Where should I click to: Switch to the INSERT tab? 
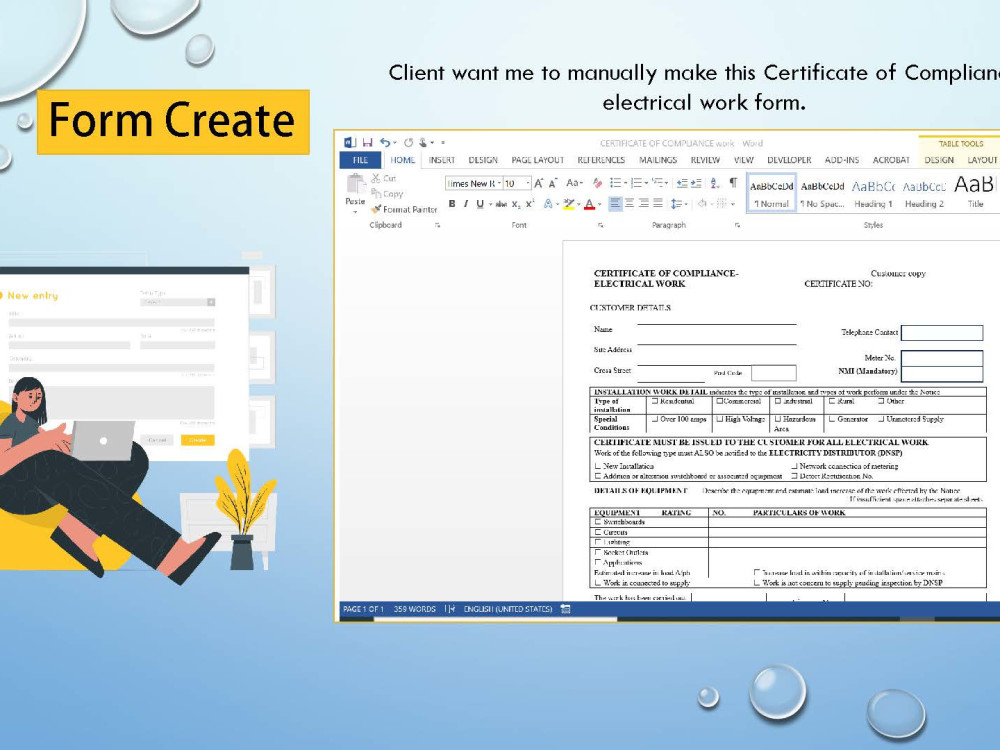point(441,160)
